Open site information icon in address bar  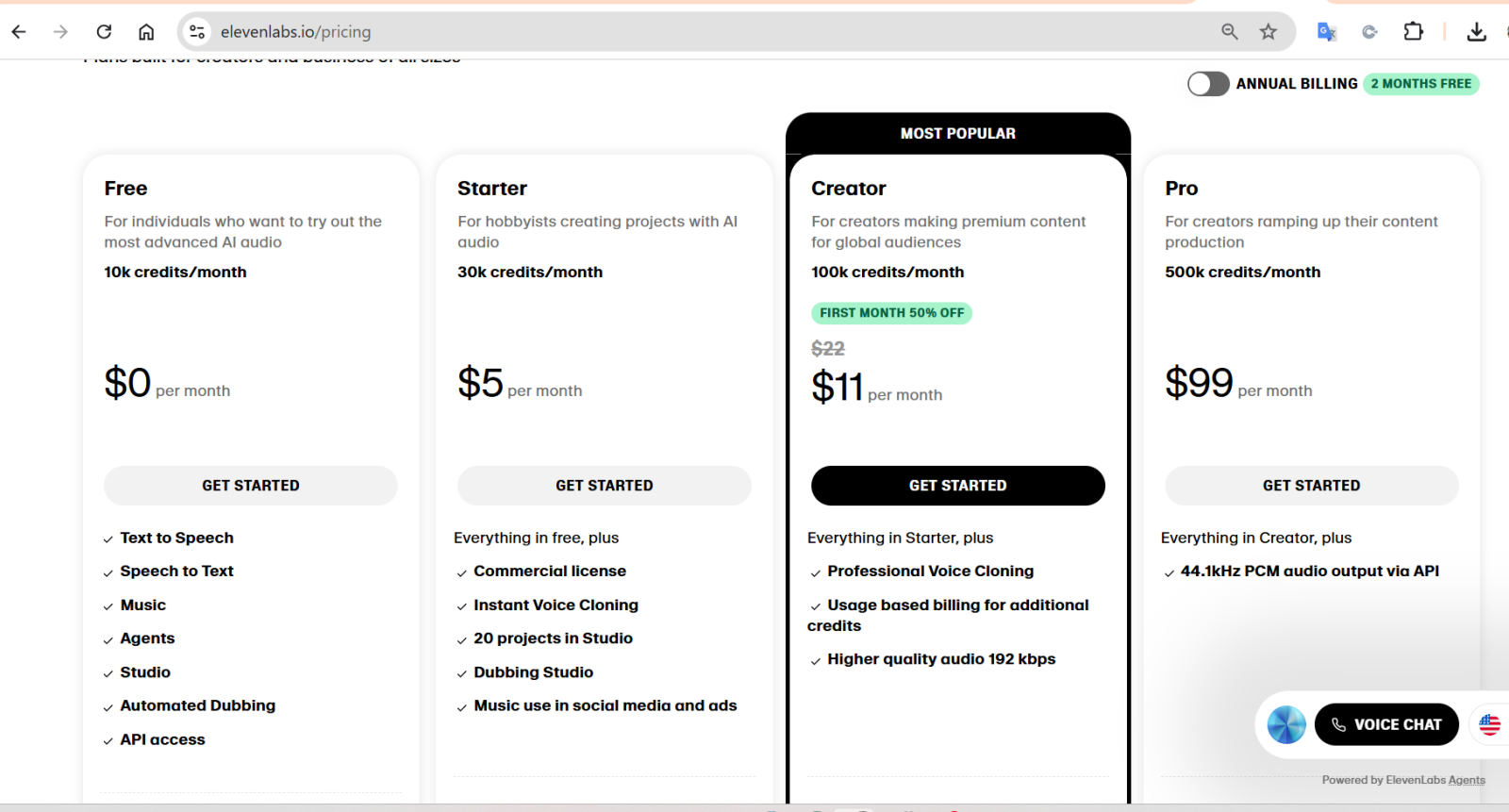pyautogui.click(x=196, y=32)
